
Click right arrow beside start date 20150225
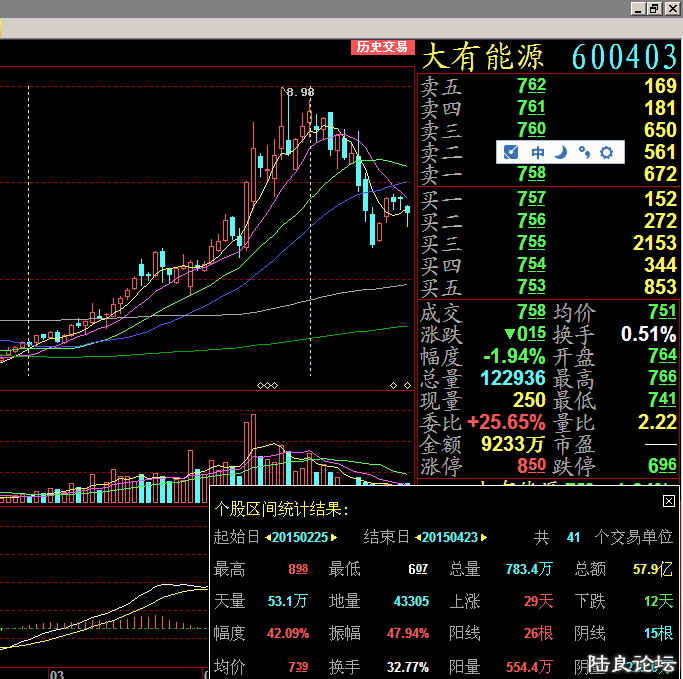coord(335,538)
